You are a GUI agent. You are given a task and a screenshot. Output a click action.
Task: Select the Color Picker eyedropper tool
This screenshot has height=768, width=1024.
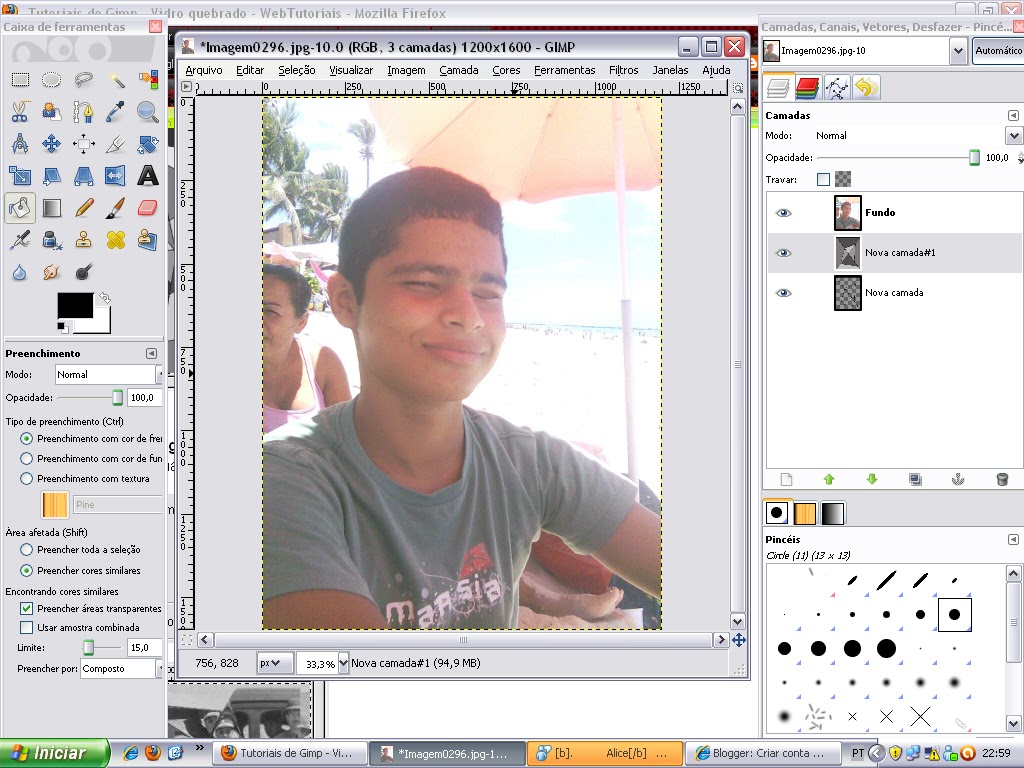116,112
